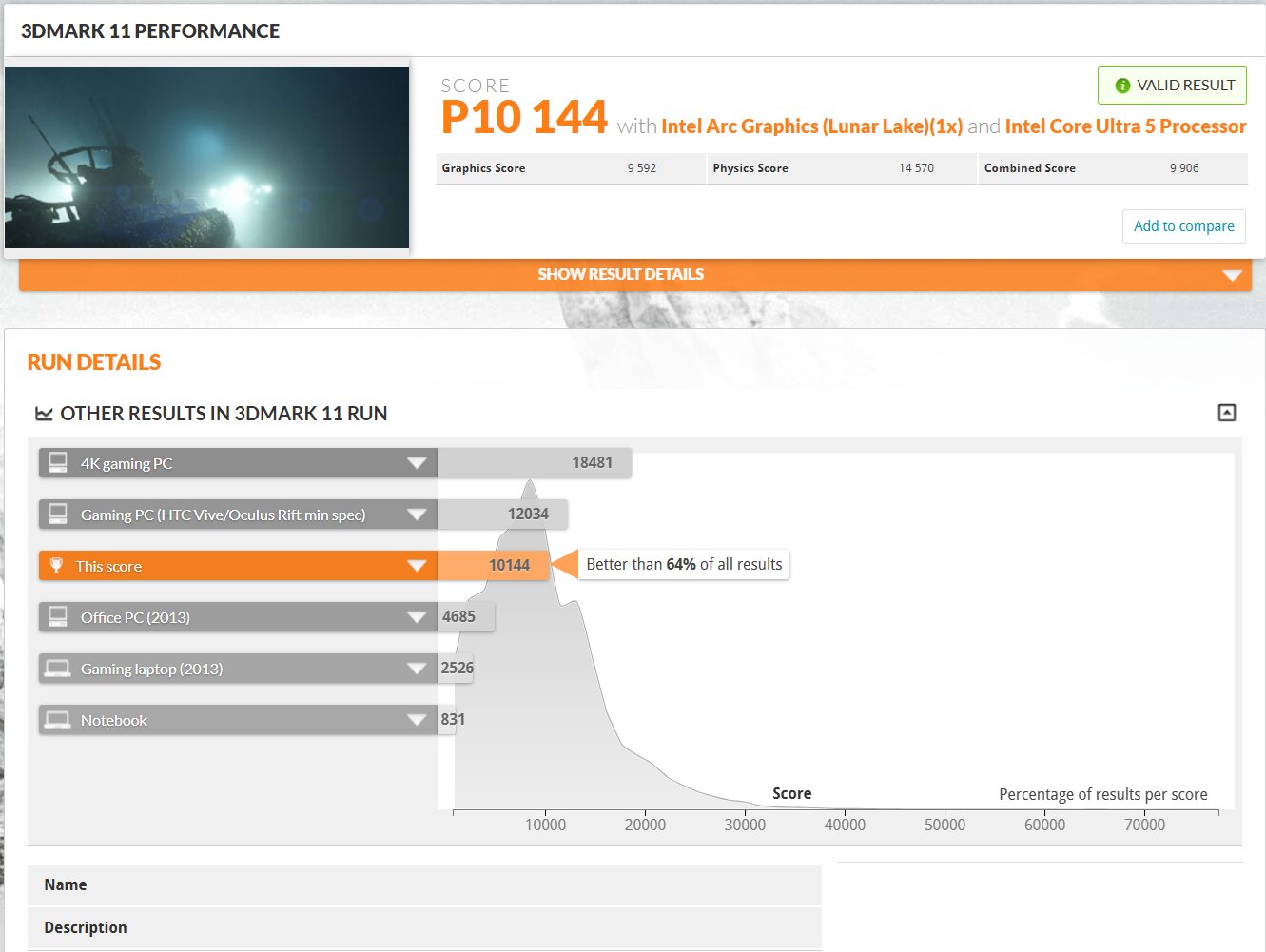Click the laptop icon beside Notebook
The height and width of the screenshot is (952, 1266).
tap(58, 720)
